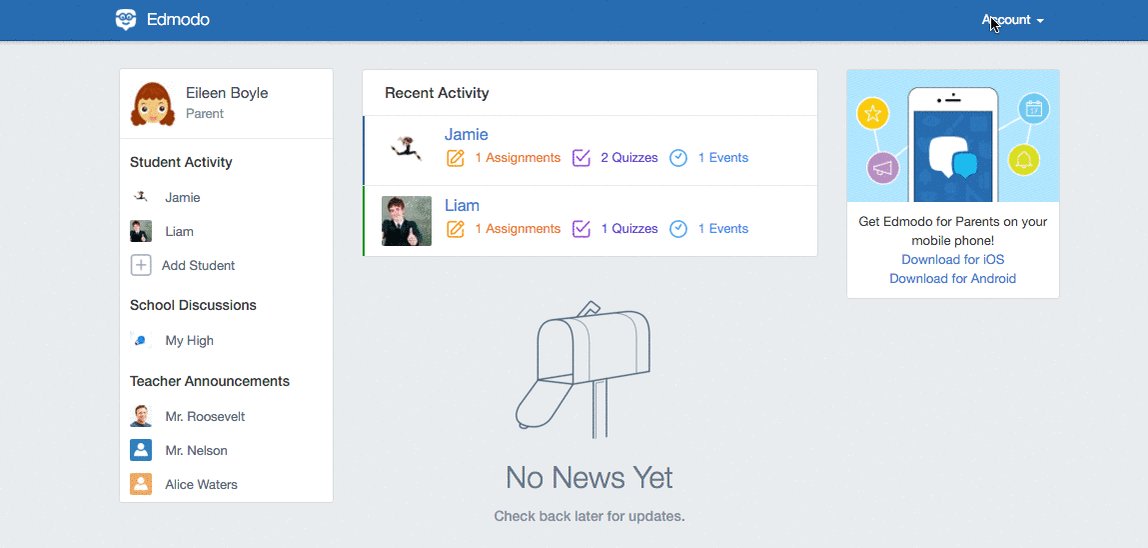Click the School Discussions heading
The width and height of the screenshot is (1148, 548).
[193, 306]
